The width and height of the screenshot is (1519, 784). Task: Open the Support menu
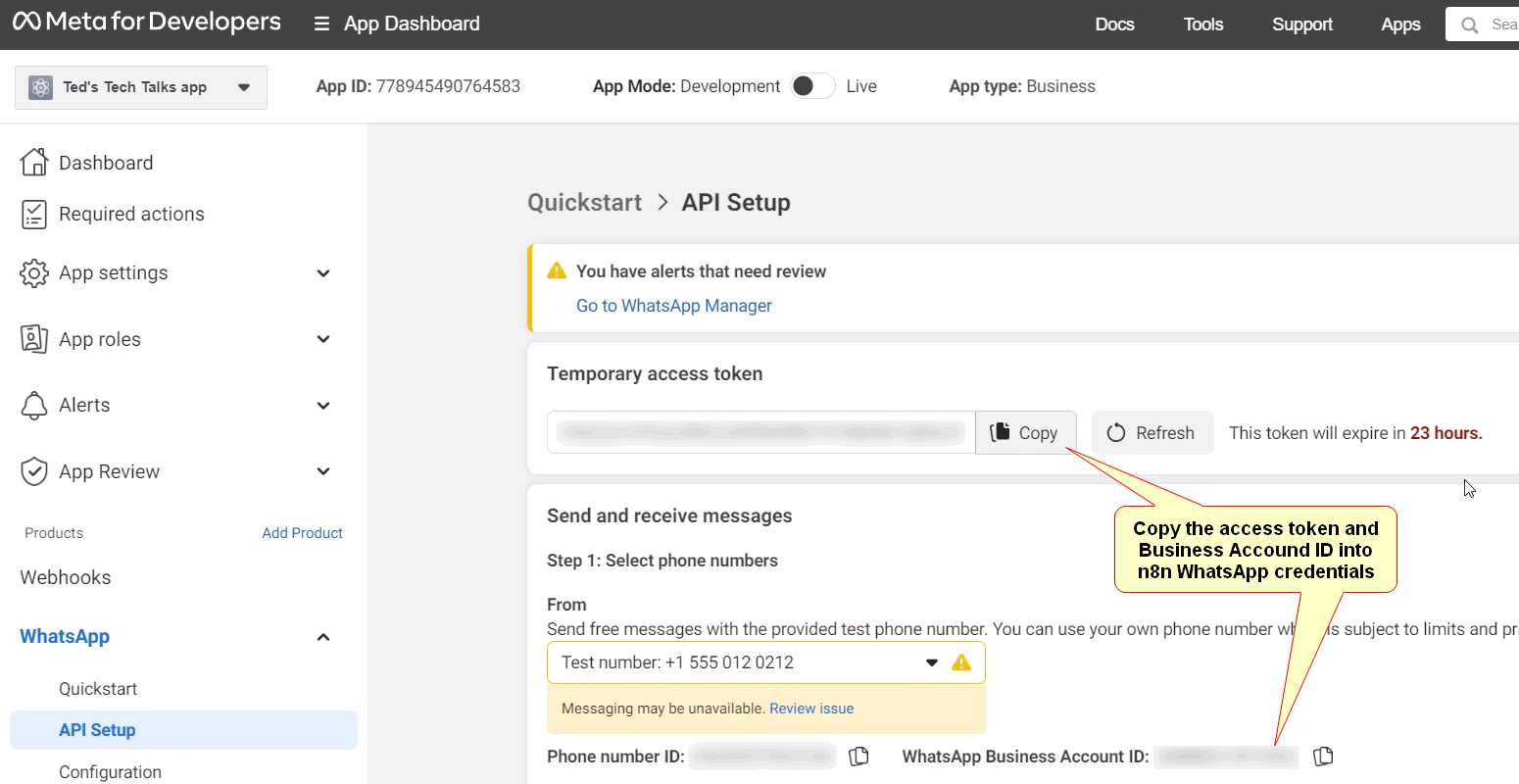pos(1302,24)
